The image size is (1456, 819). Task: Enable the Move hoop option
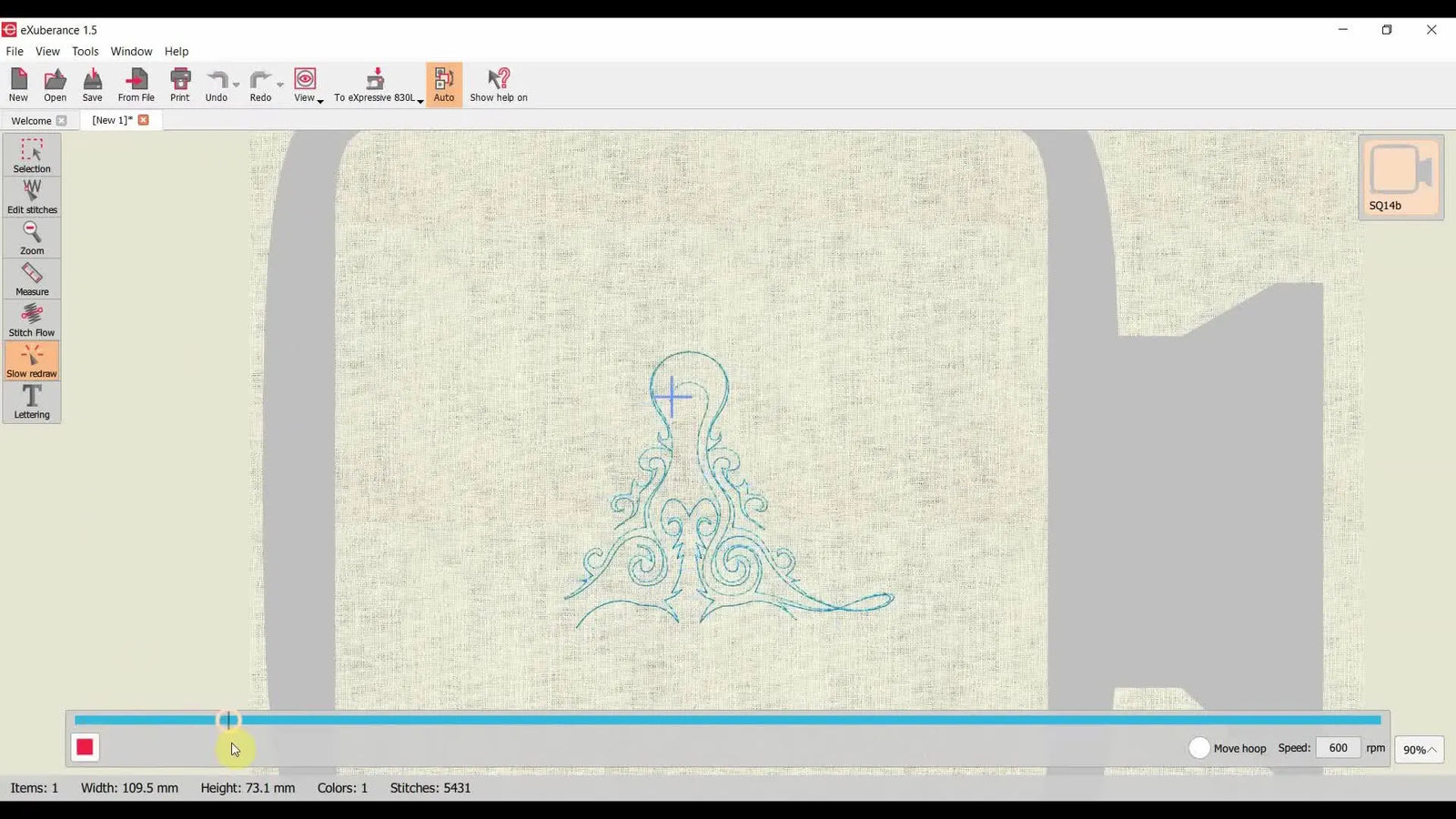tap(1199, 747)
